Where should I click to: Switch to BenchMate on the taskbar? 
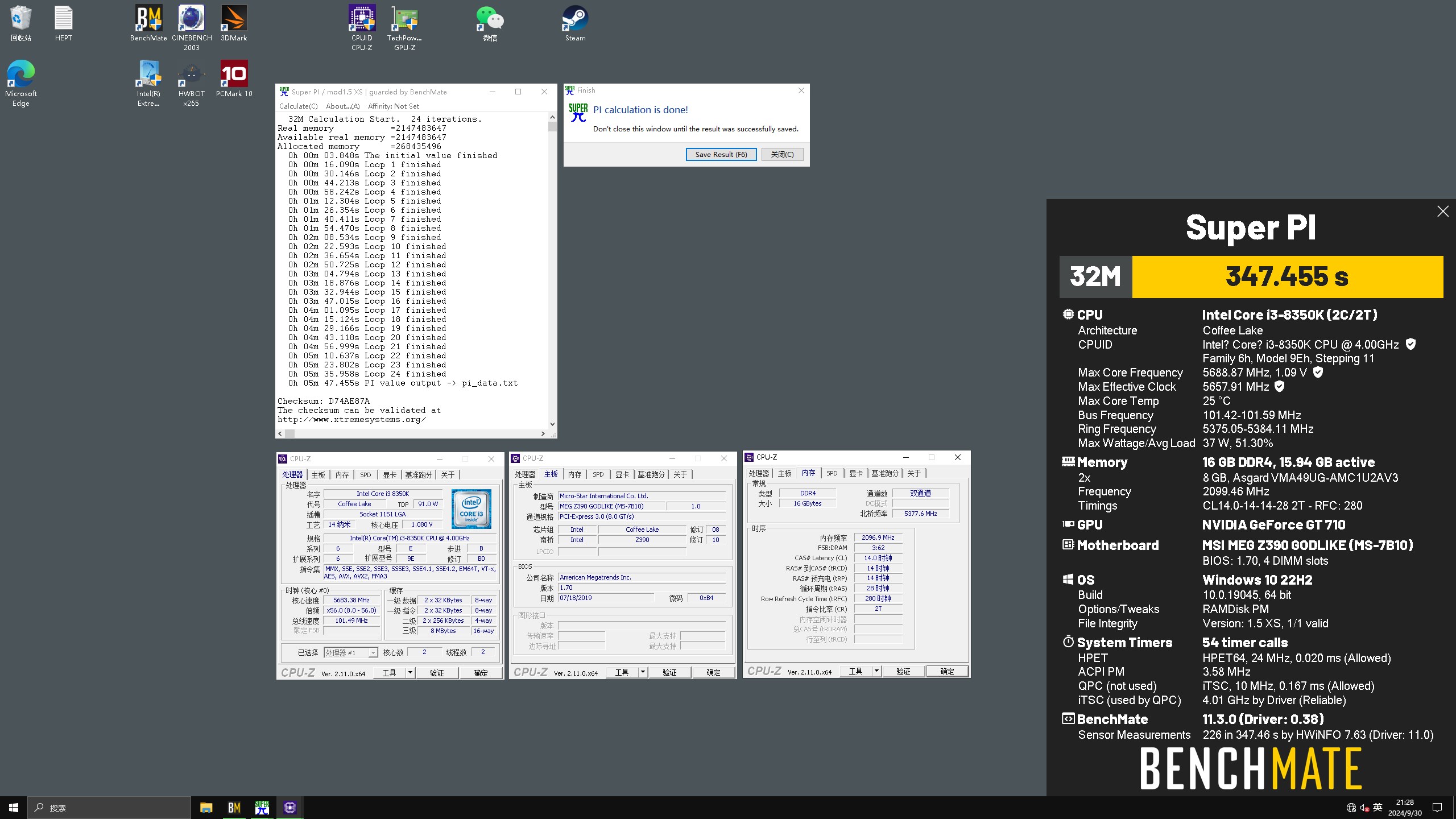[234, 808]
